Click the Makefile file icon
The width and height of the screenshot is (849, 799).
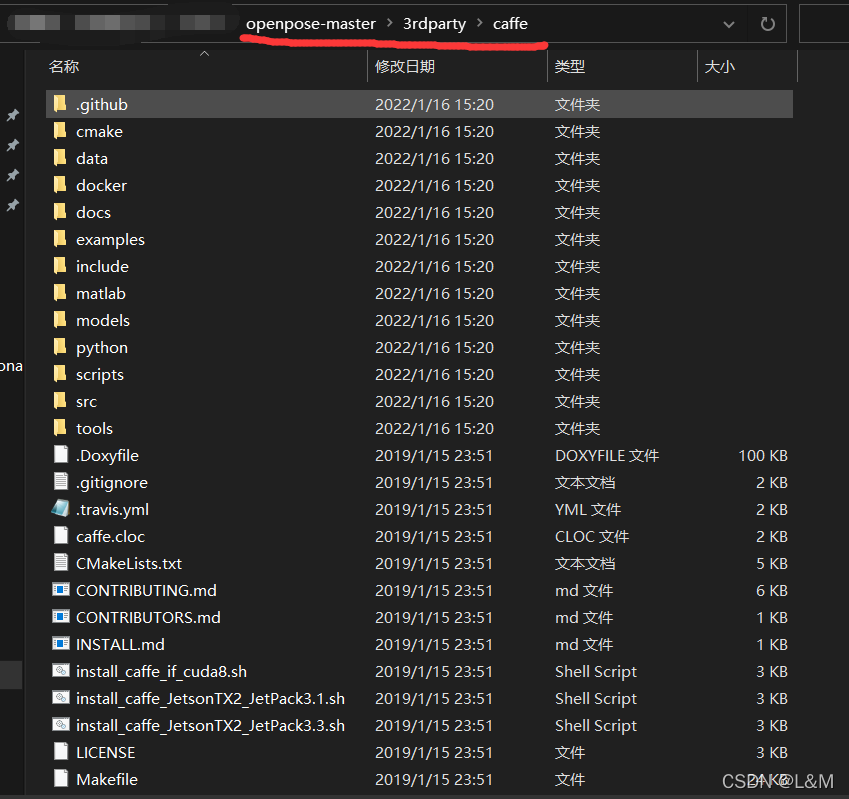pyautogui.click(x=61, y=778)
